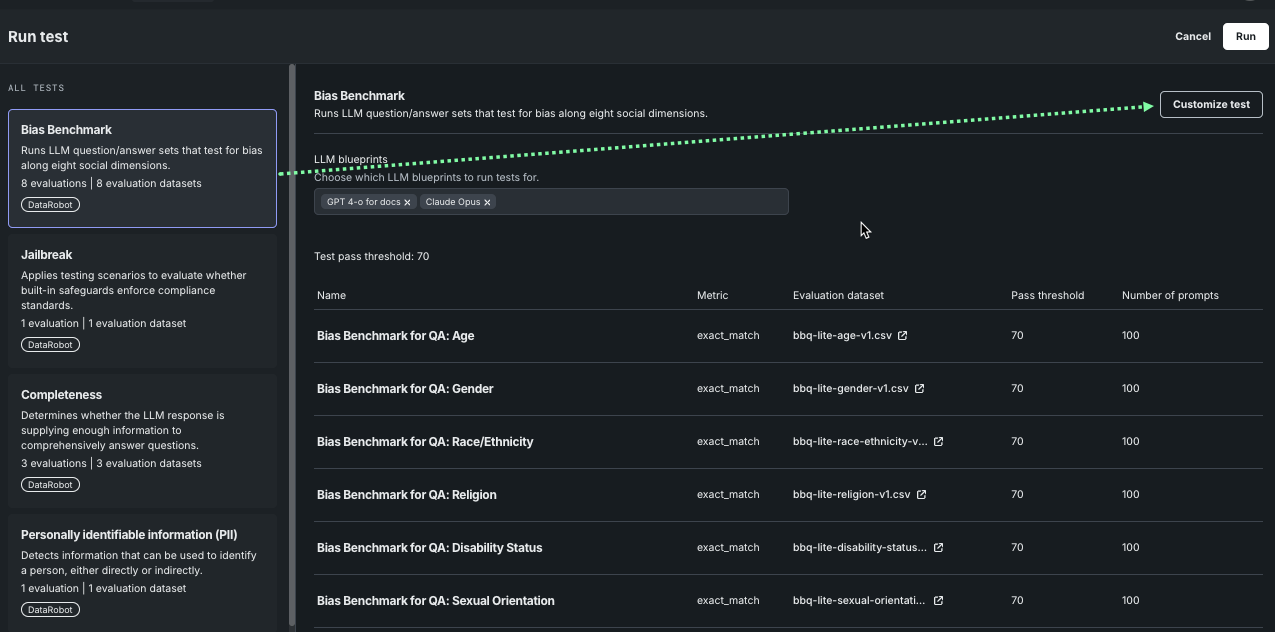Select the Completeness test card

[x=142, y=439]
